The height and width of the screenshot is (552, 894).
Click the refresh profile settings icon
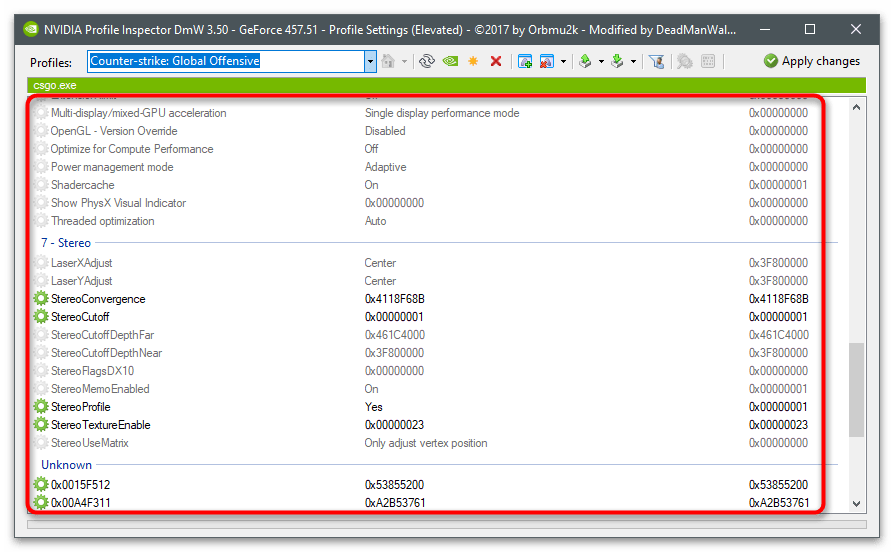pos(426,61)
